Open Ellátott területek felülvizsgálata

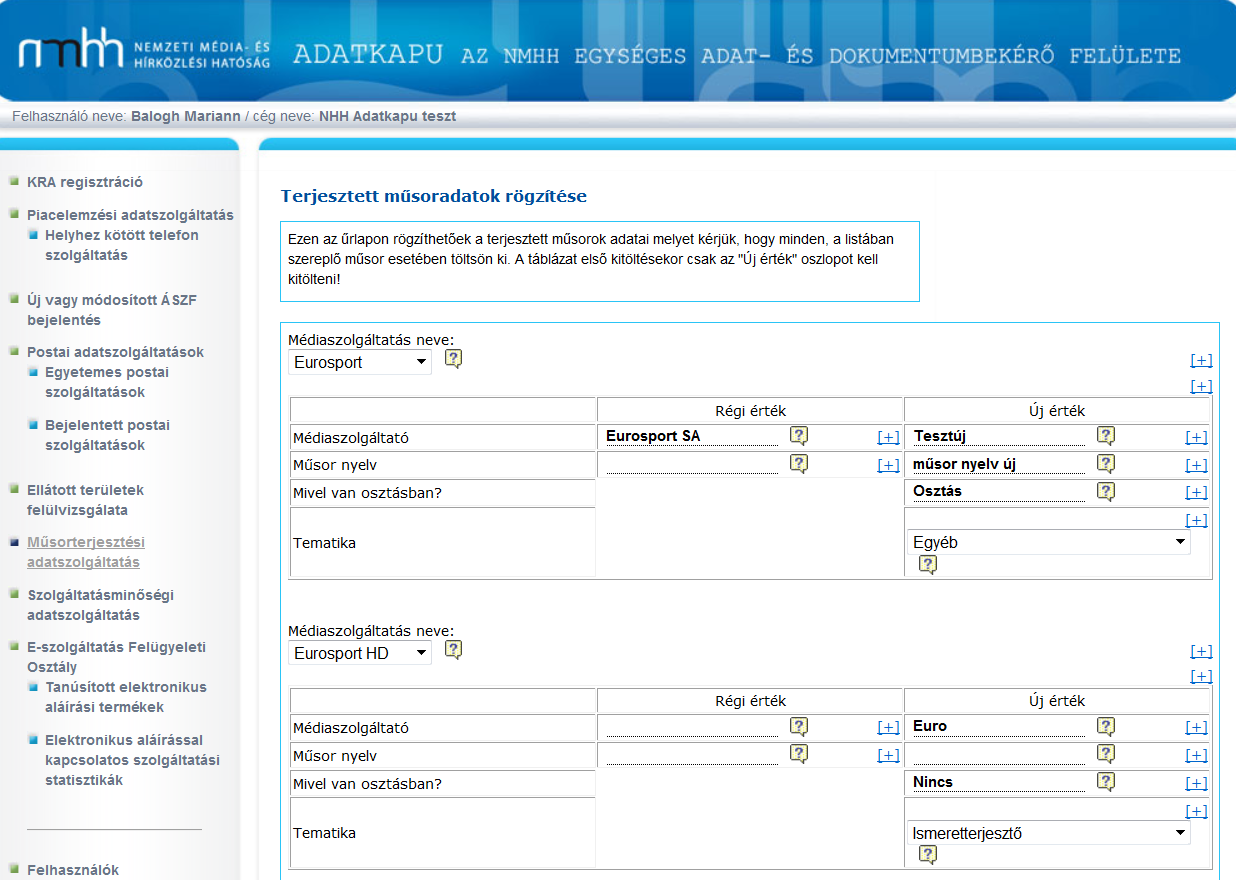pos(86,500)
